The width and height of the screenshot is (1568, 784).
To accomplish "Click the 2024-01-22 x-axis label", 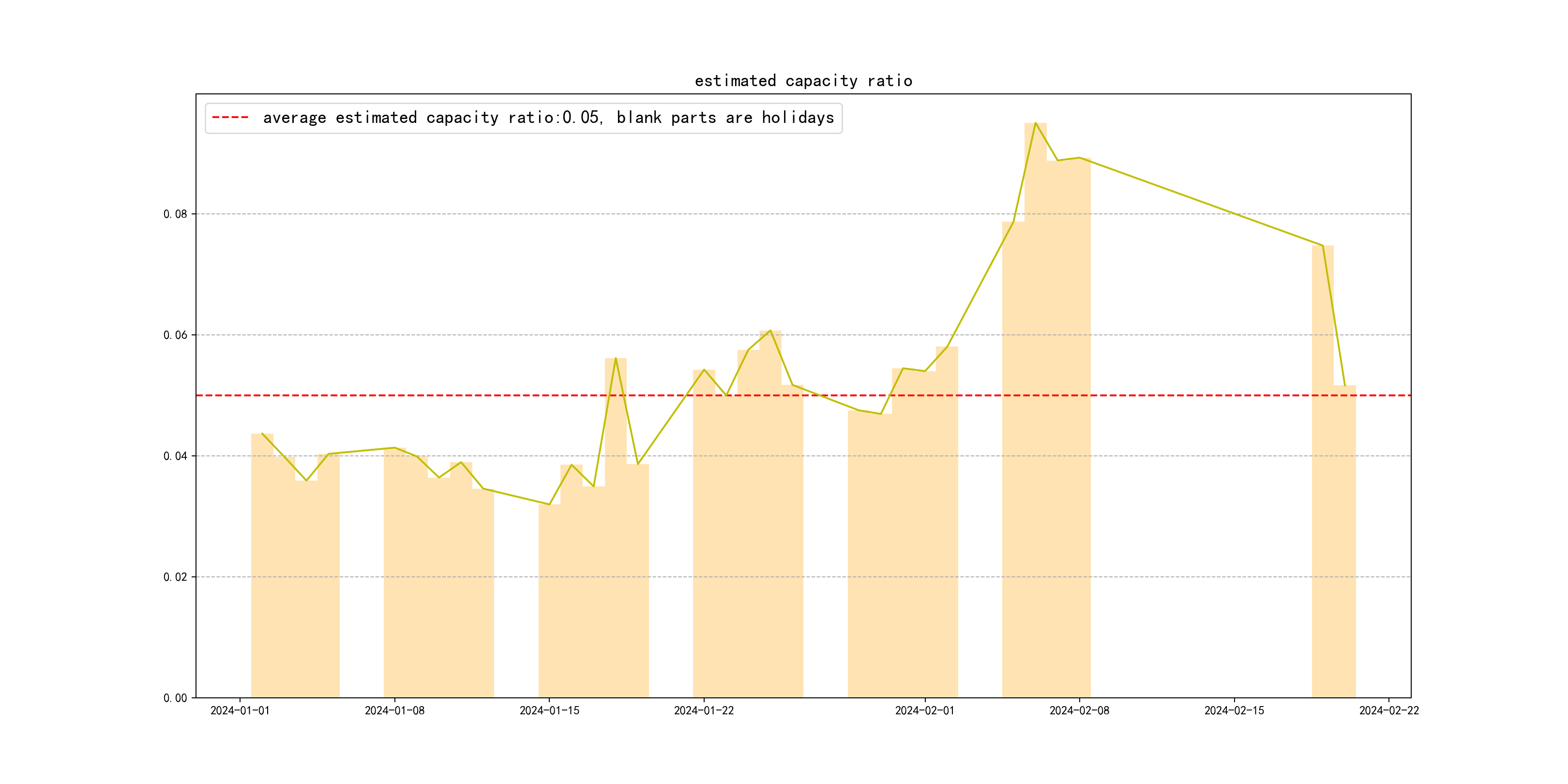I will pyautogui.click(x=704, y=710).
